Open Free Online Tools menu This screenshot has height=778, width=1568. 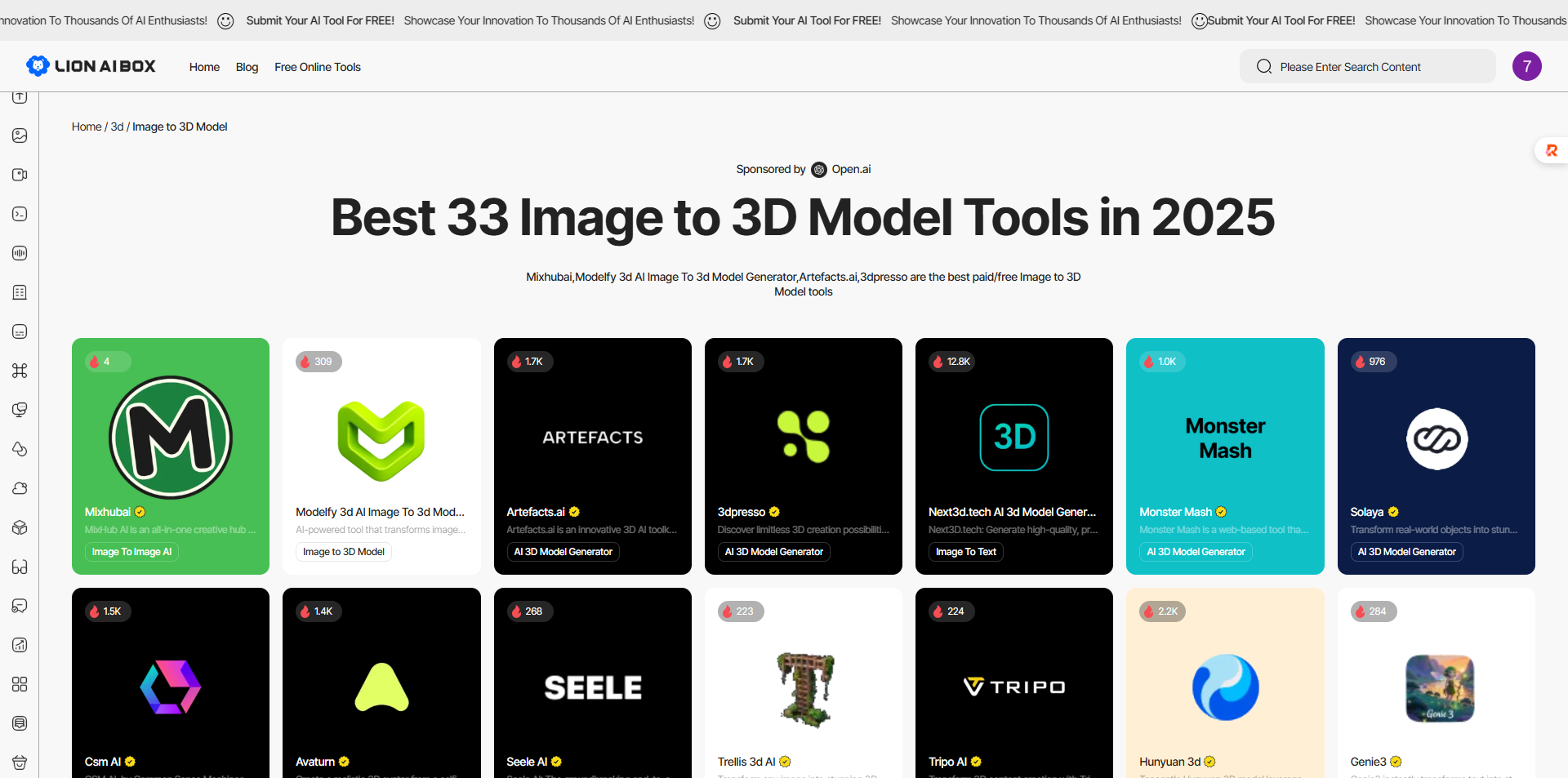pyautogui.click(x=318, y=67)
